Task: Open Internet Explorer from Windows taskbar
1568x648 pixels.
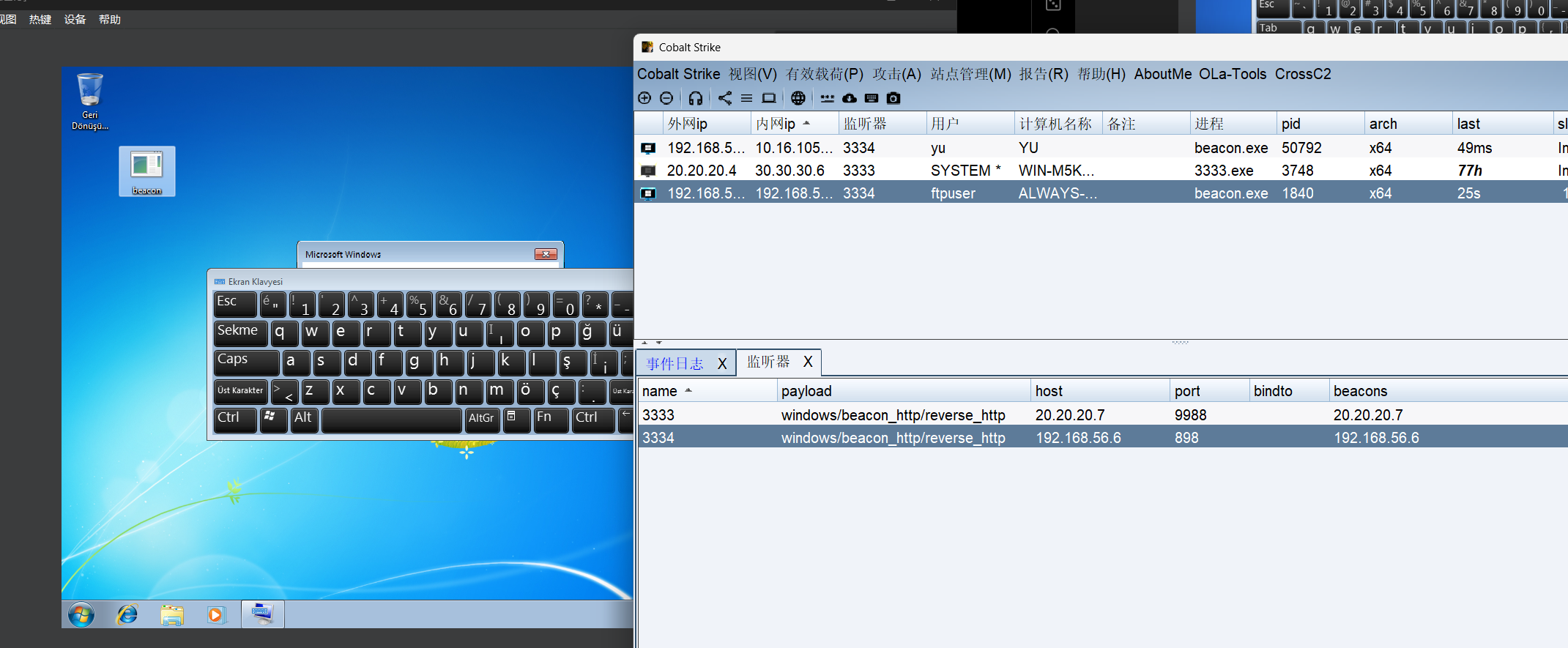Action: pos(127,615)
